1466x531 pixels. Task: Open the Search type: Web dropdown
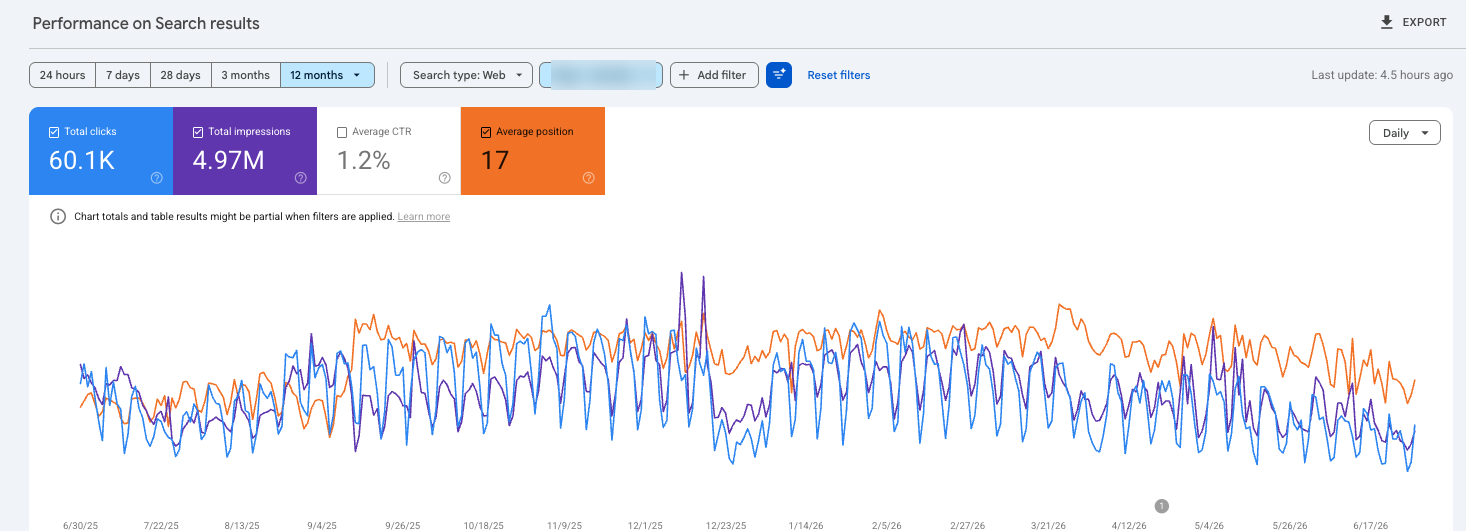(467, 75)
